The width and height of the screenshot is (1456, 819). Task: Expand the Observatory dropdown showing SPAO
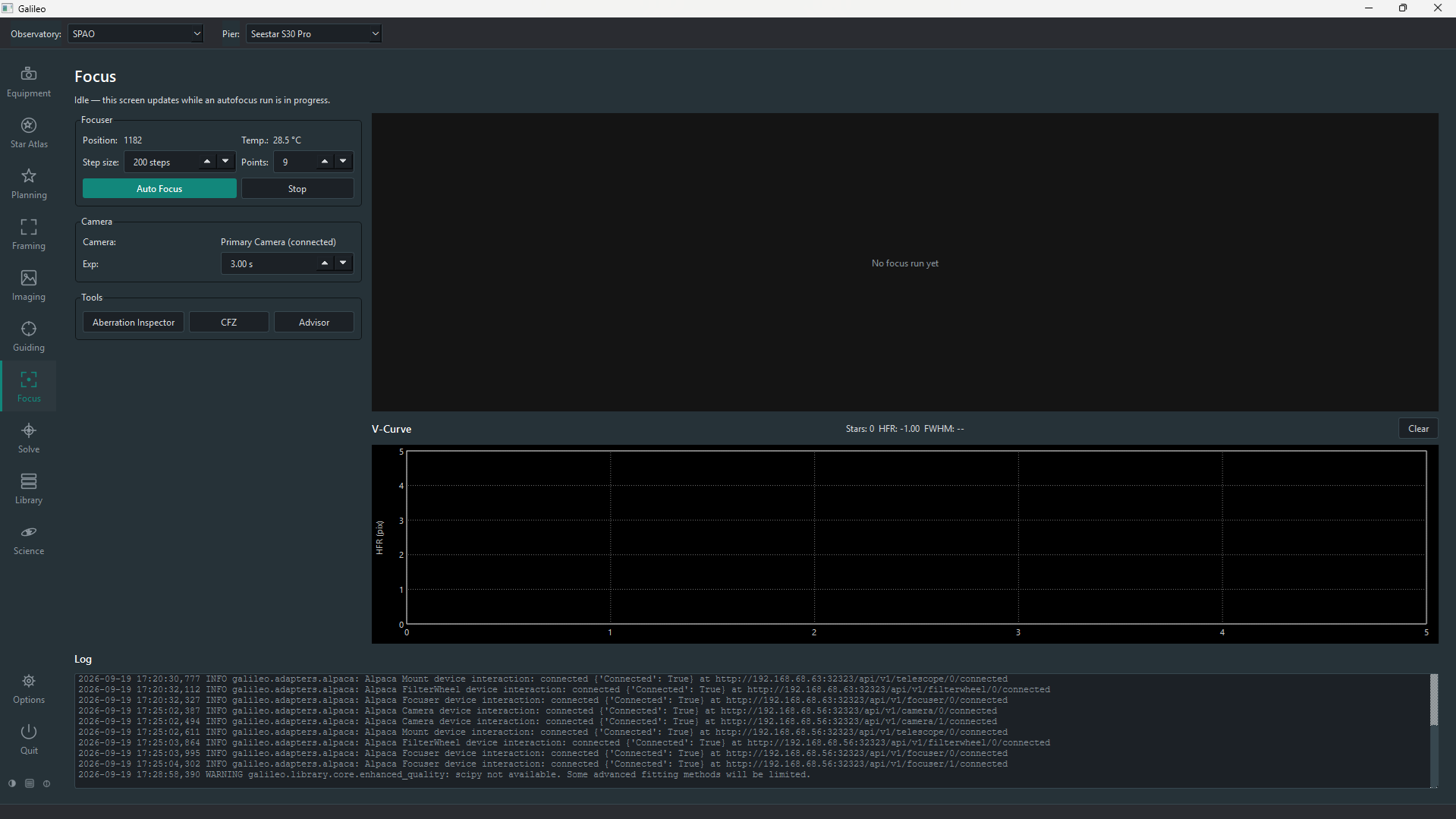tap(136, 33)
